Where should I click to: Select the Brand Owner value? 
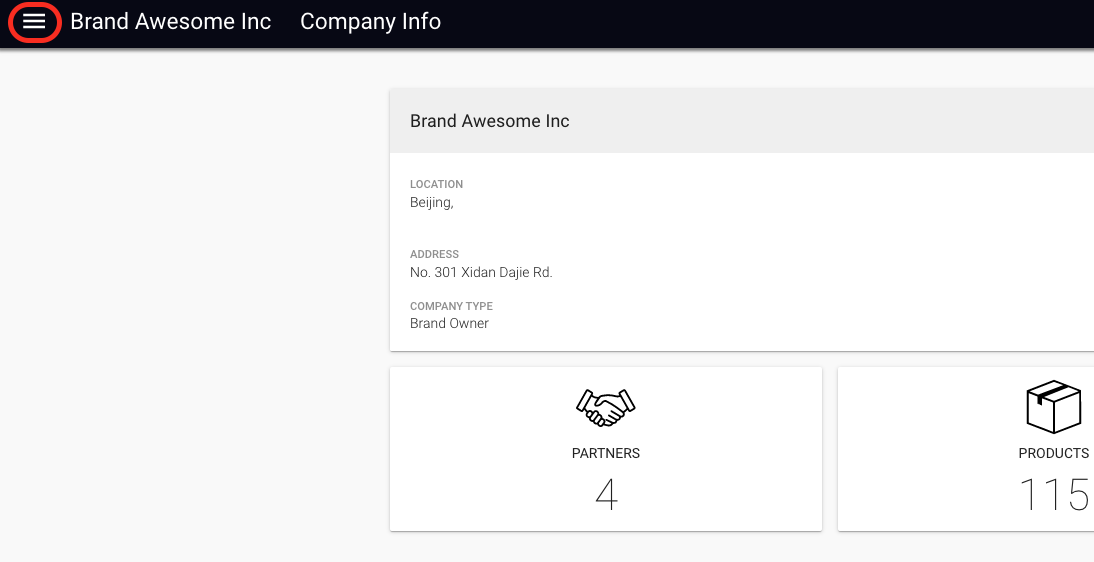tap(449, 323)
